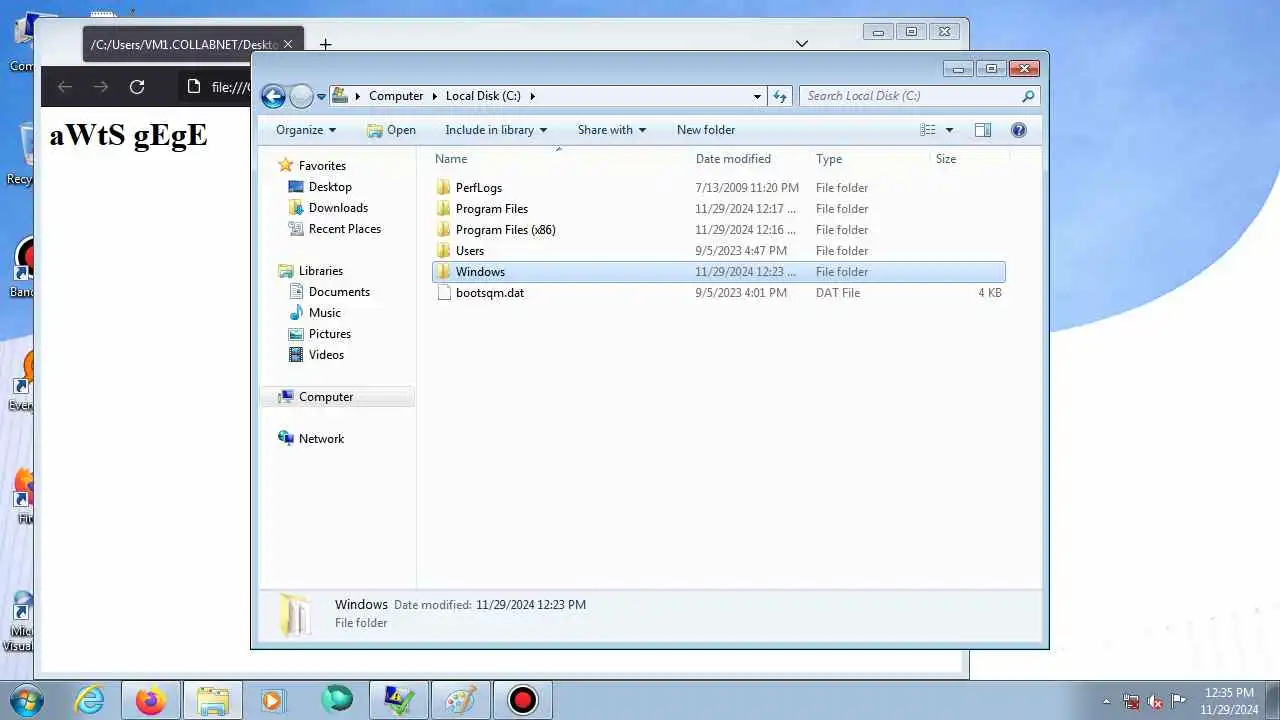Viewport: 1280px width, 720px height.
Task: Click the Explorer Back arrow button
Action: 273,96
